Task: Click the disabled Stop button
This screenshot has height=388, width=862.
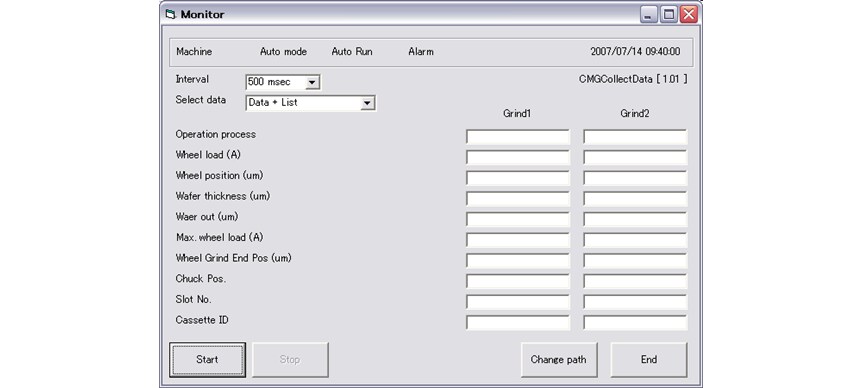Action: [290, 360]
